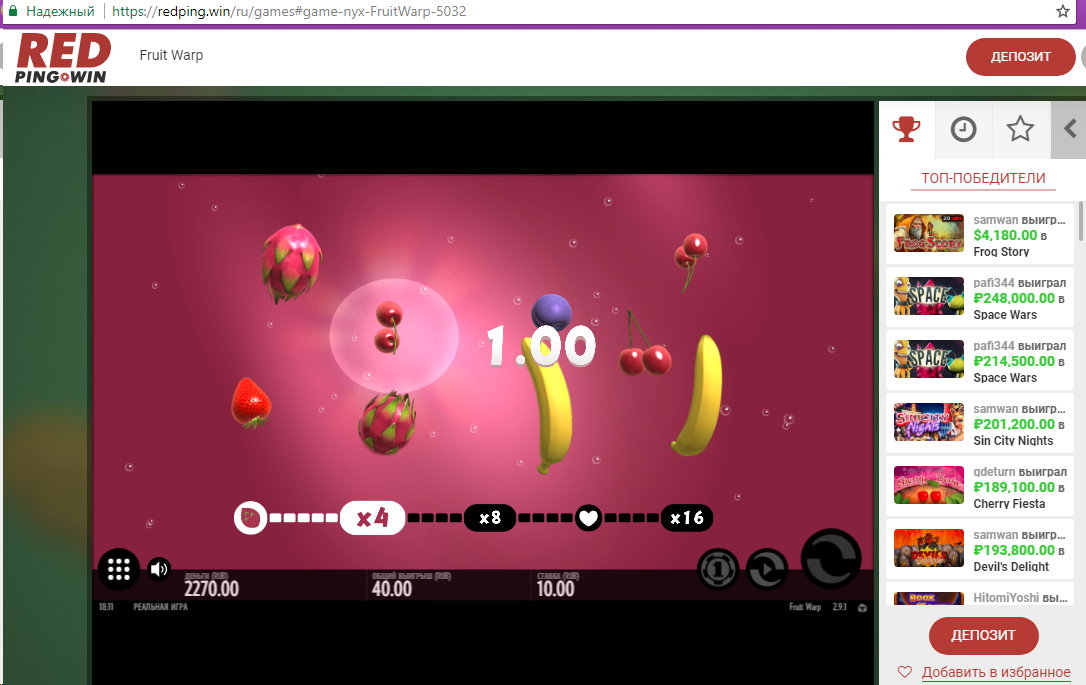
Task: Click the x8 multiplier marker
Action: pyautogui.click(x=490, y=518)
